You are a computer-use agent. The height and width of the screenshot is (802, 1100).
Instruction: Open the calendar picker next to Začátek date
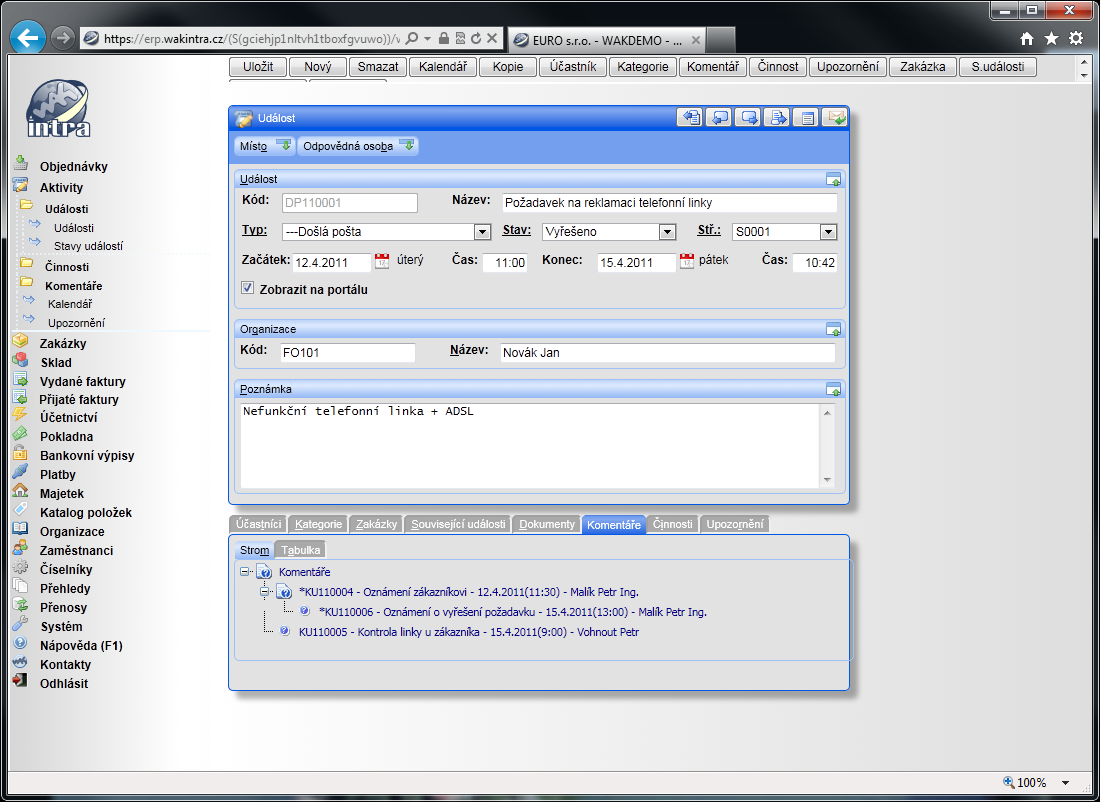[x=381, y=262]
